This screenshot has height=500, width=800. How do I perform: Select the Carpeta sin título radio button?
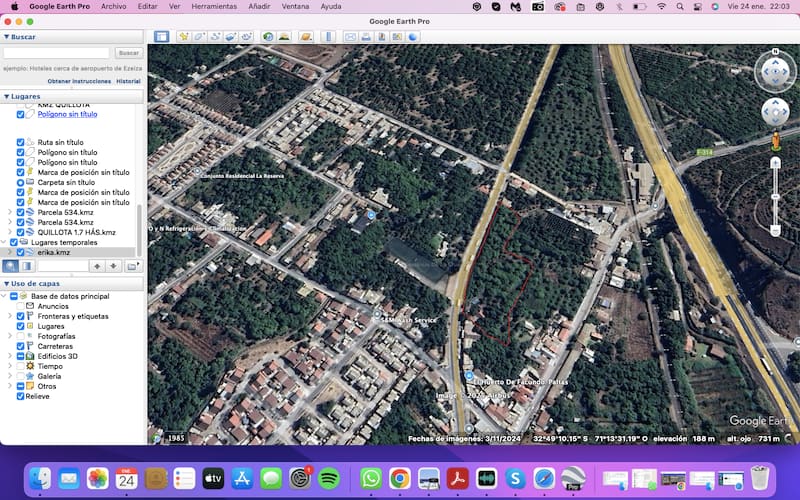[20, 182]
